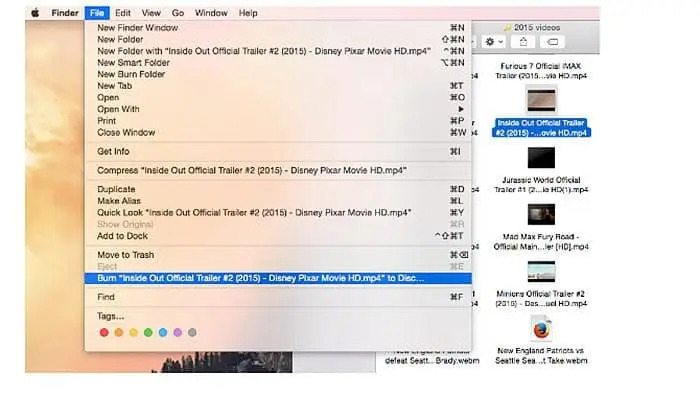Screen dimensions: 700x397
Task: Select the Firefox webm file icon
Action: (x=541, y=329)
